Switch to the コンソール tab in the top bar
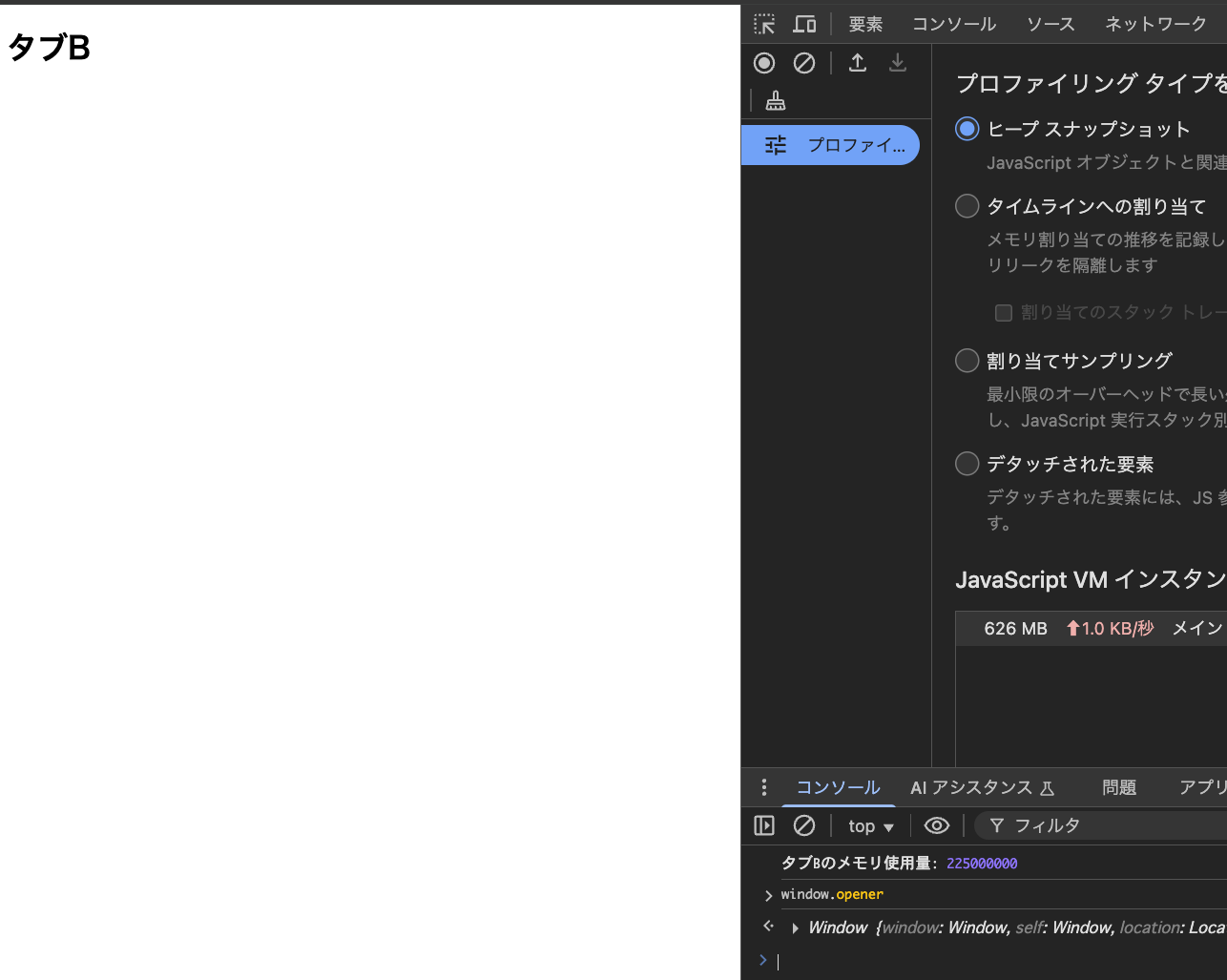 (954, 24)
